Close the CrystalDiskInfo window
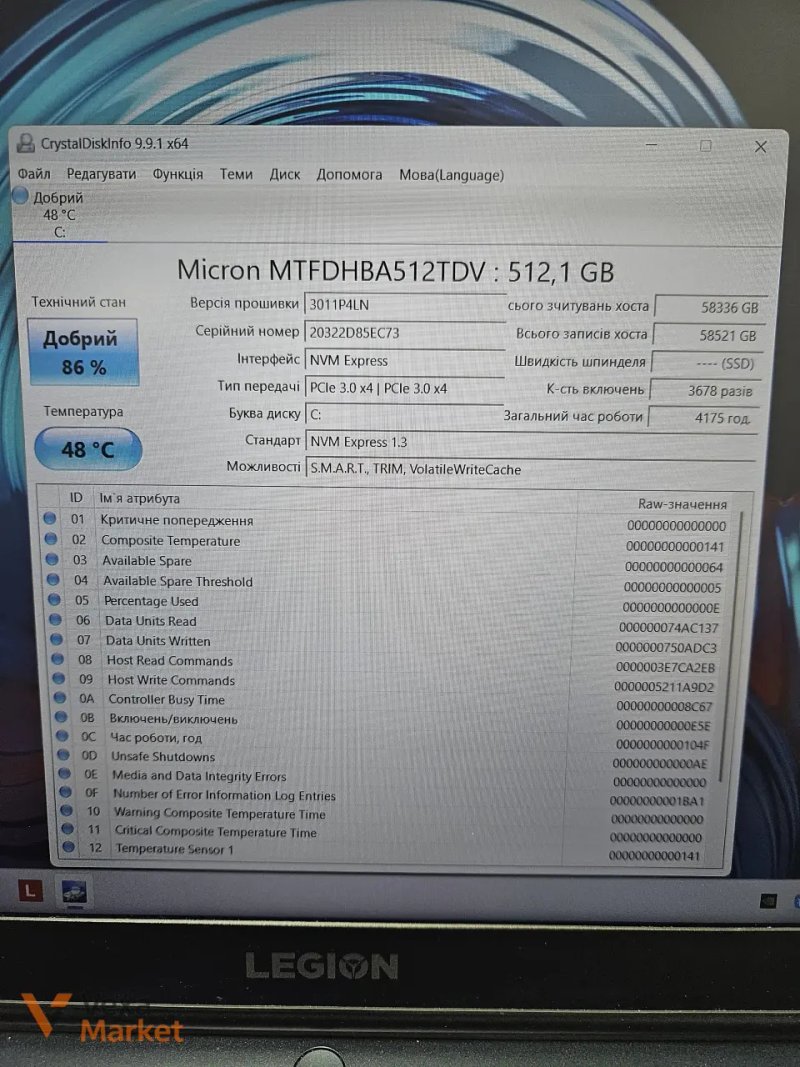The image size is (800, 1067). (x=761, y=146)
